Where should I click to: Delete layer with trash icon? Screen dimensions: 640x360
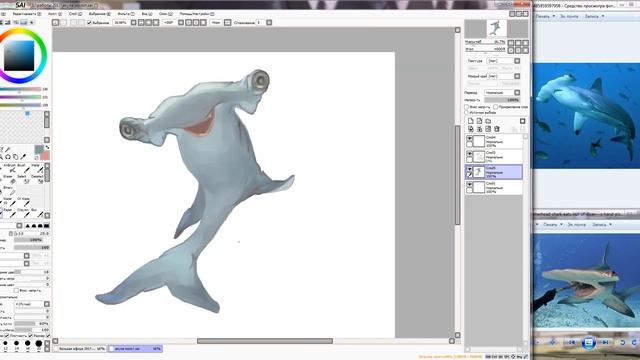(497, 129)
